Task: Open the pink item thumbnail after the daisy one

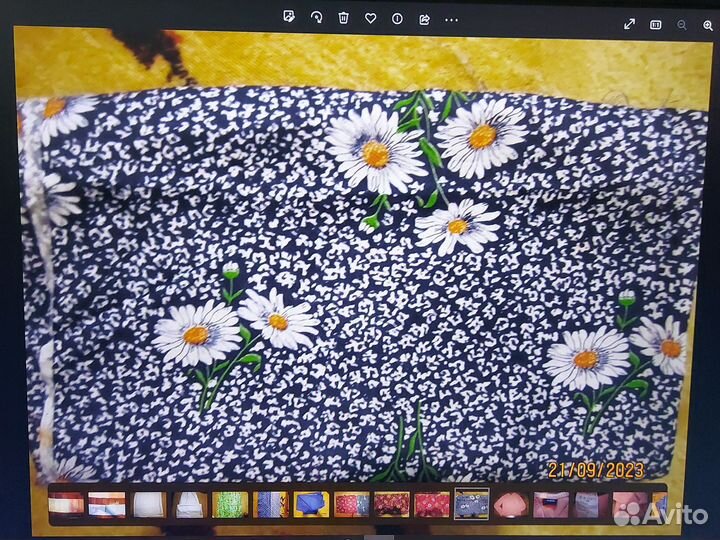Action: pos(511,504)
